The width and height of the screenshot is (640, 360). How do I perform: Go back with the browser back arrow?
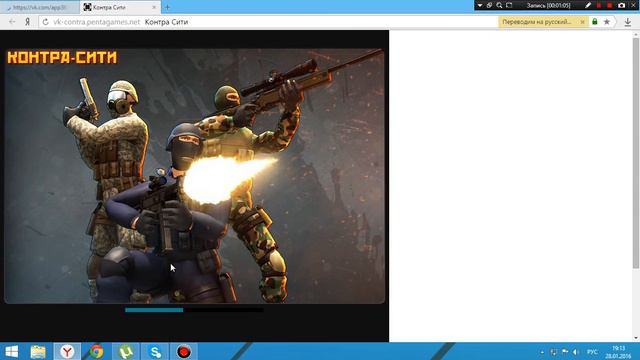coord(12,22)
